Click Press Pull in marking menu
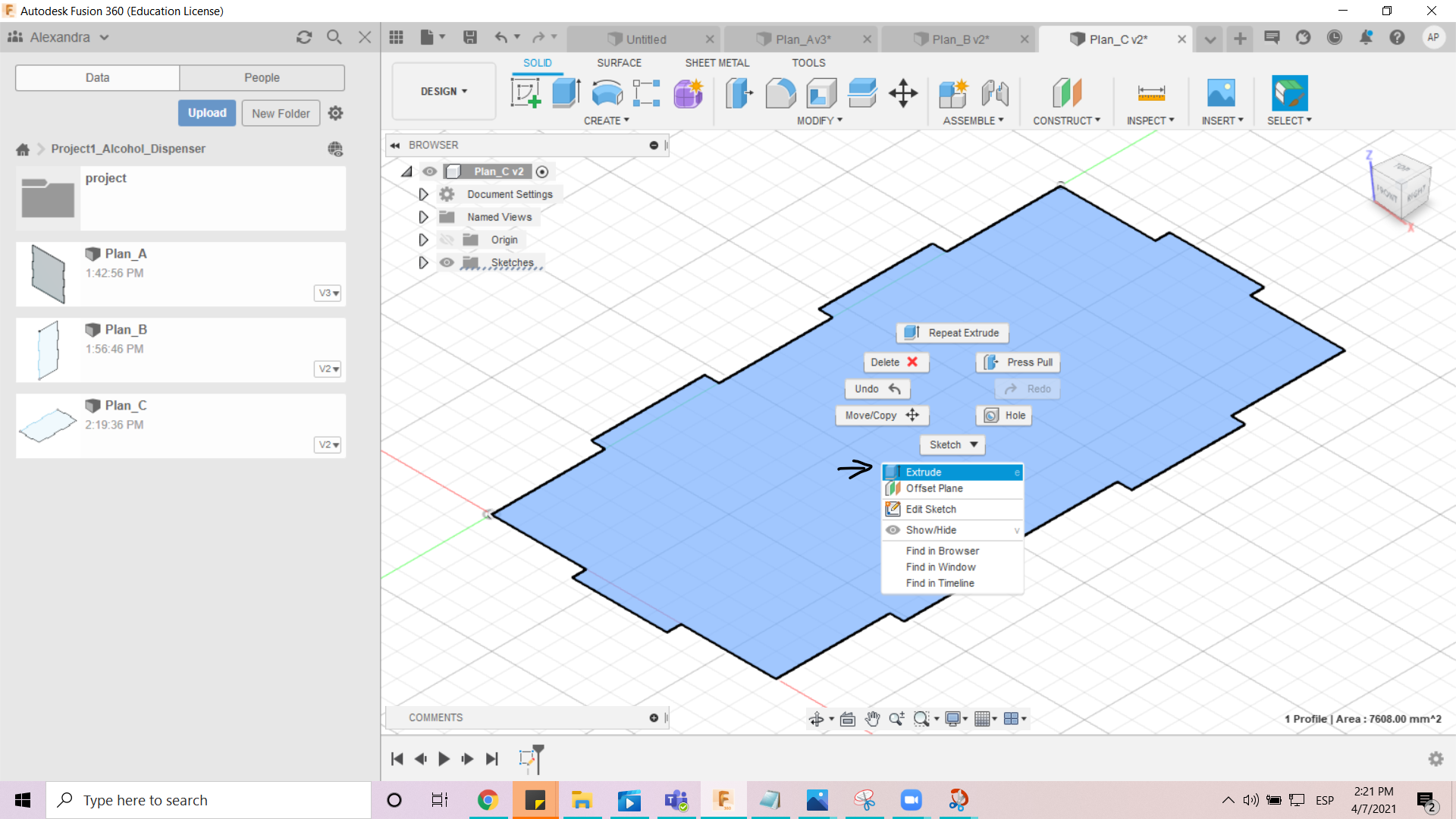This screenshot has width=1456, height=819. point(1018,362)
